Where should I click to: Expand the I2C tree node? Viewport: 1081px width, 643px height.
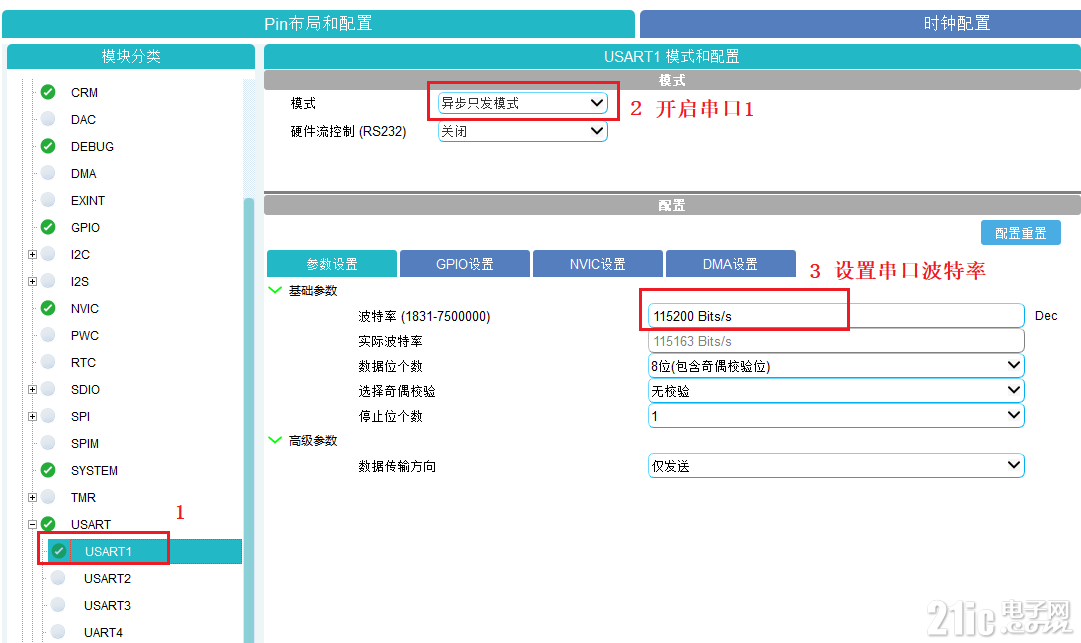(x=32, y=254)
